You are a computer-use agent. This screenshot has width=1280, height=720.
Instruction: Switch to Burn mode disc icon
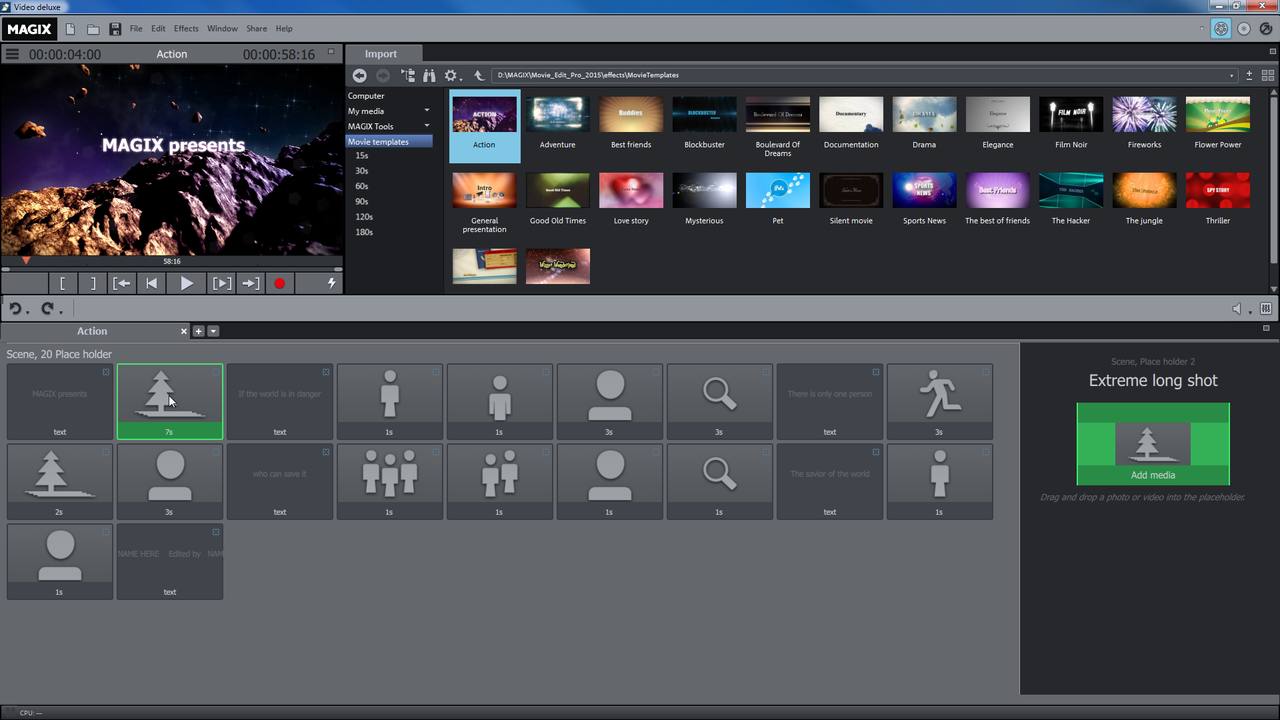click(1244, 29)
